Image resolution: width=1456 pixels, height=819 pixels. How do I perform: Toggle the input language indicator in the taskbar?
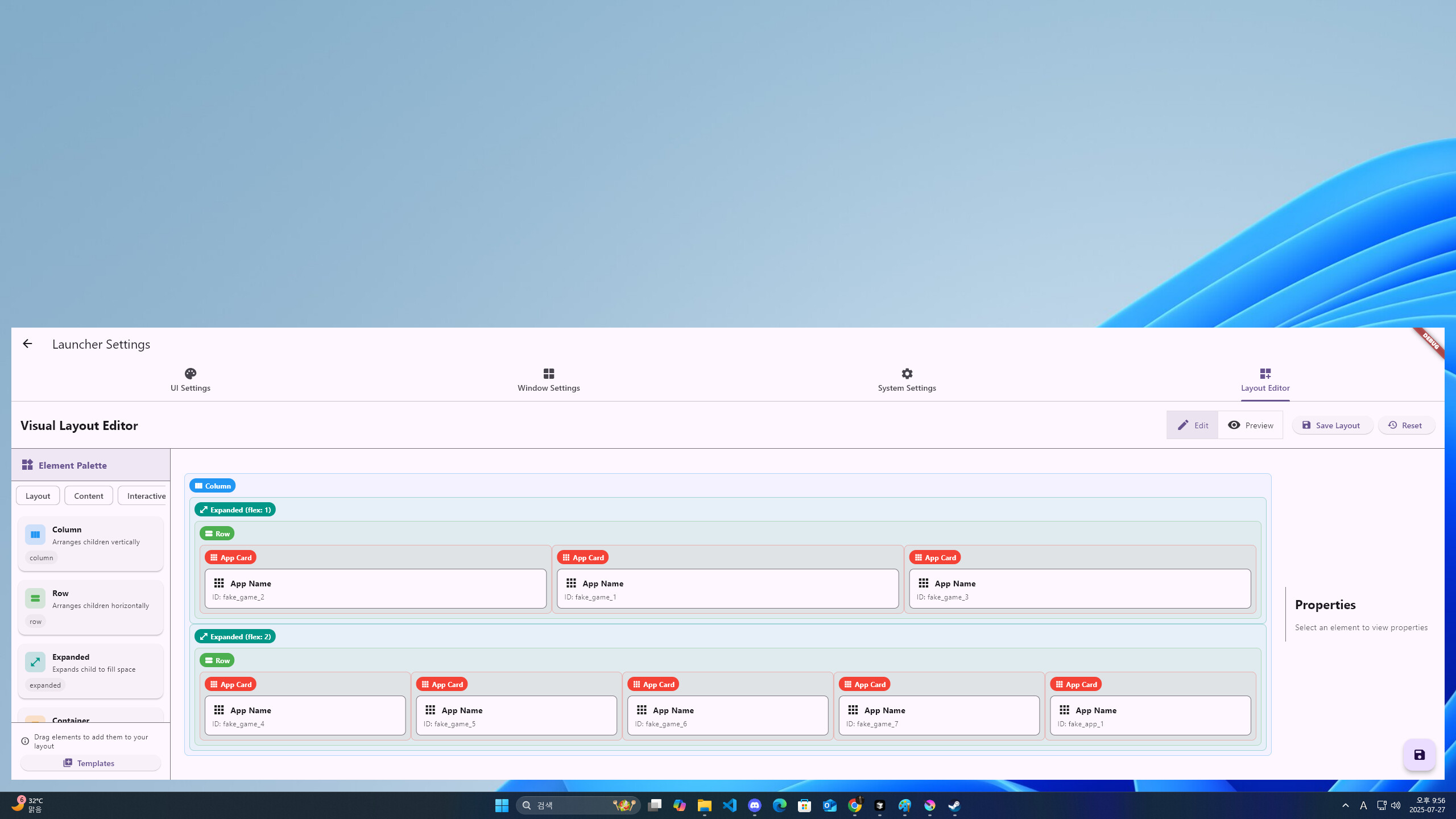pos(1363,805)
